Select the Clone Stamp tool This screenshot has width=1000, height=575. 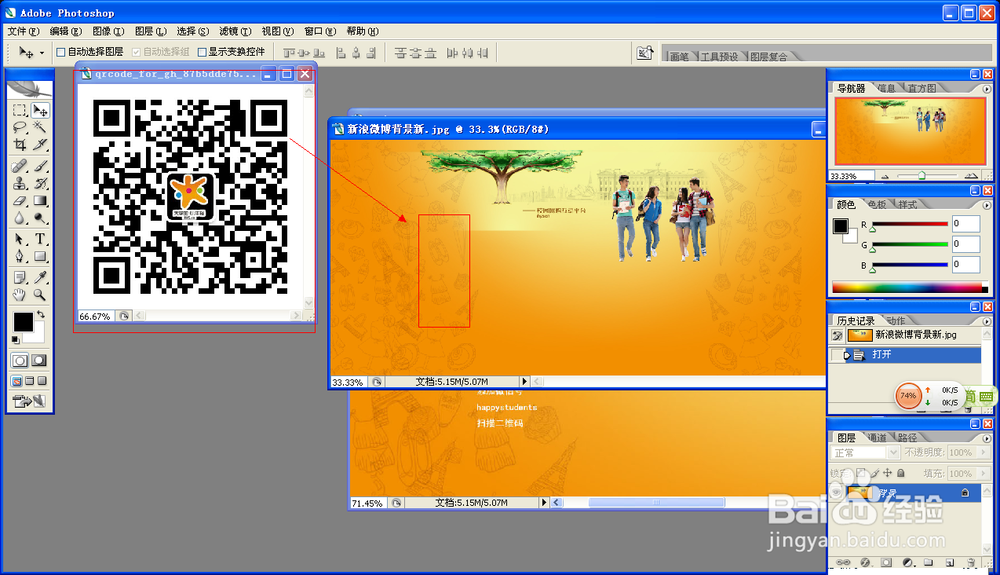[x=20, y=184]
